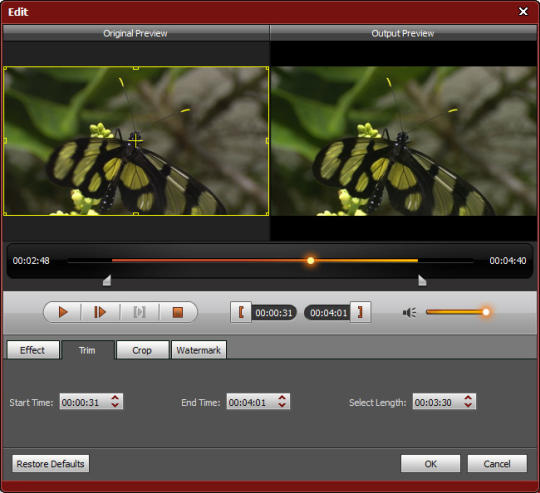Mute audio via the speaker icon
Viewport: 540px width, 493px height.
409,313
